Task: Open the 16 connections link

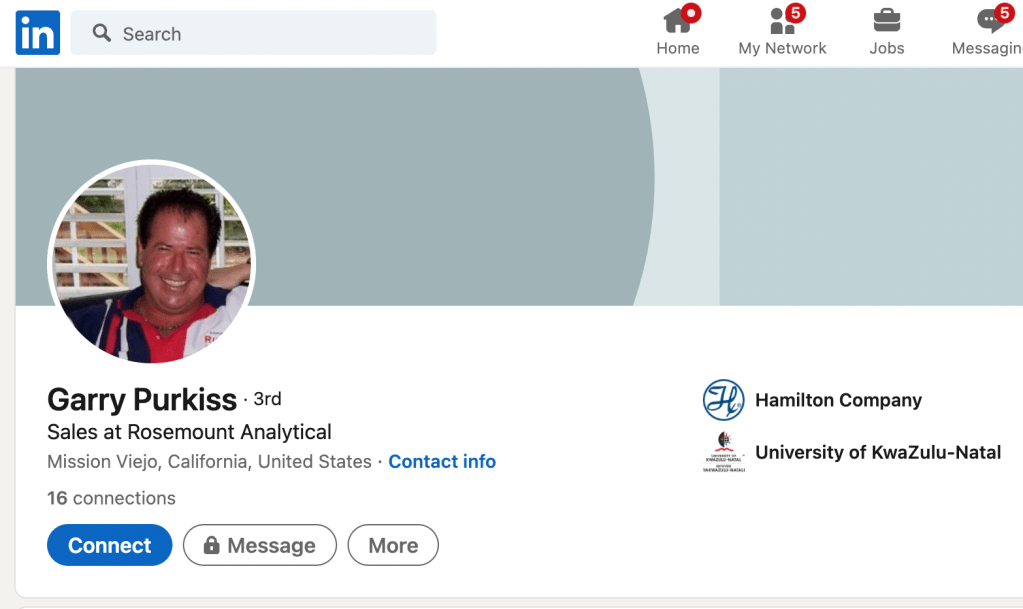Action: click(111, 498)
